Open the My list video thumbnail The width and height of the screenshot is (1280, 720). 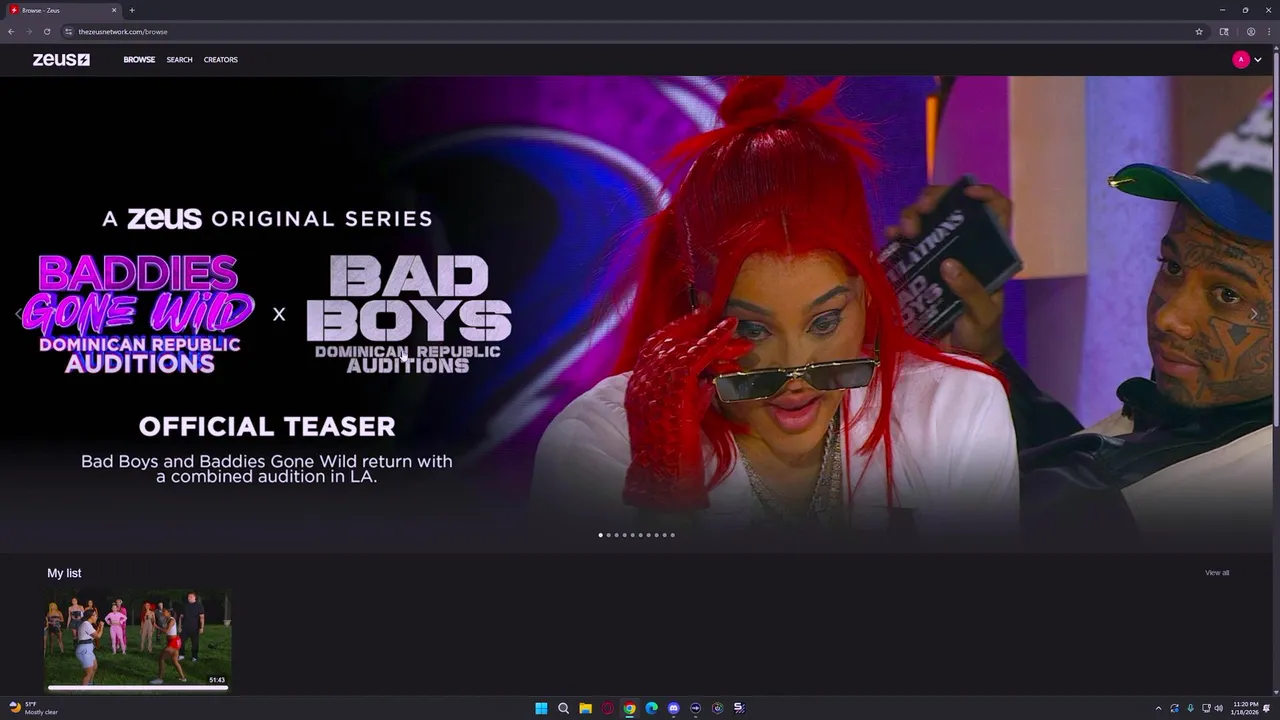coord(138,639)
